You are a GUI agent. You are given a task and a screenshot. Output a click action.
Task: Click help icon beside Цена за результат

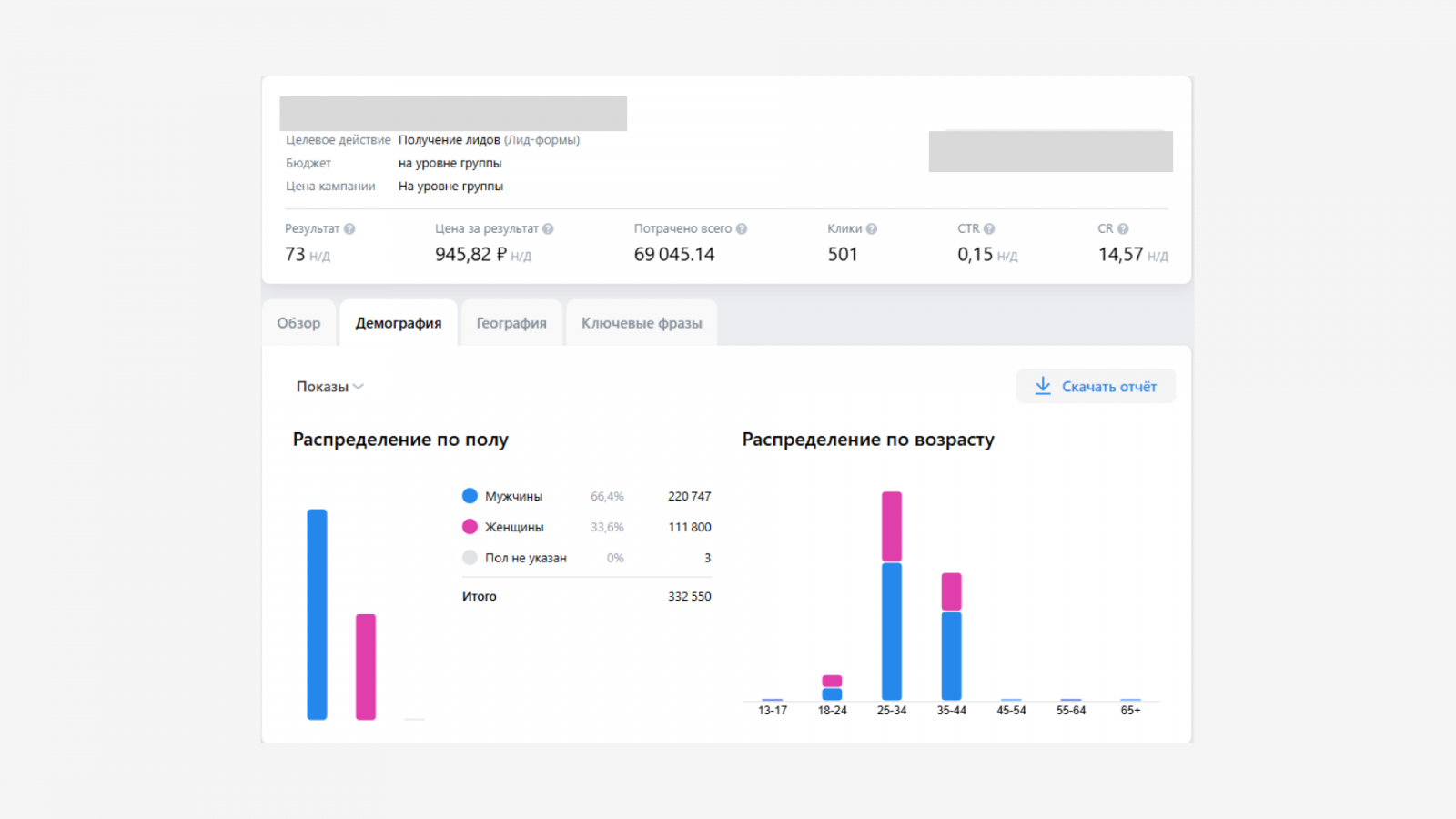pyautogui.click(x=548, y=229)
